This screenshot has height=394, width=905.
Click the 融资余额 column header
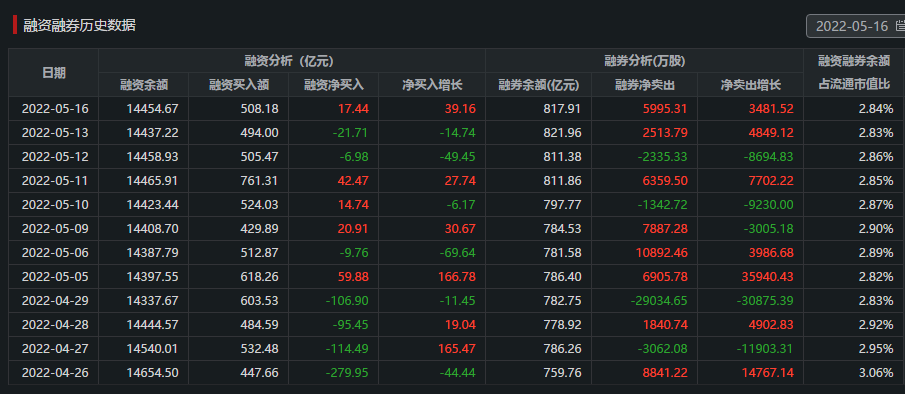click(144, 85)
